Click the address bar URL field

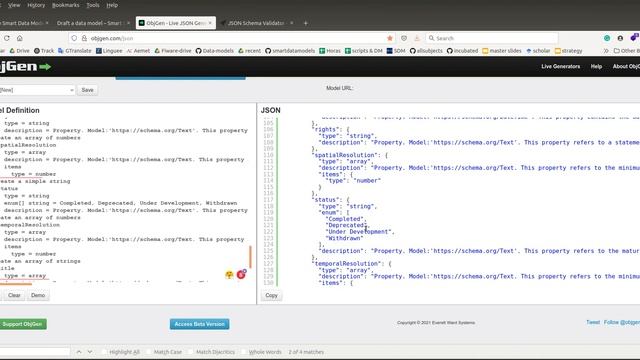[233, 38]
